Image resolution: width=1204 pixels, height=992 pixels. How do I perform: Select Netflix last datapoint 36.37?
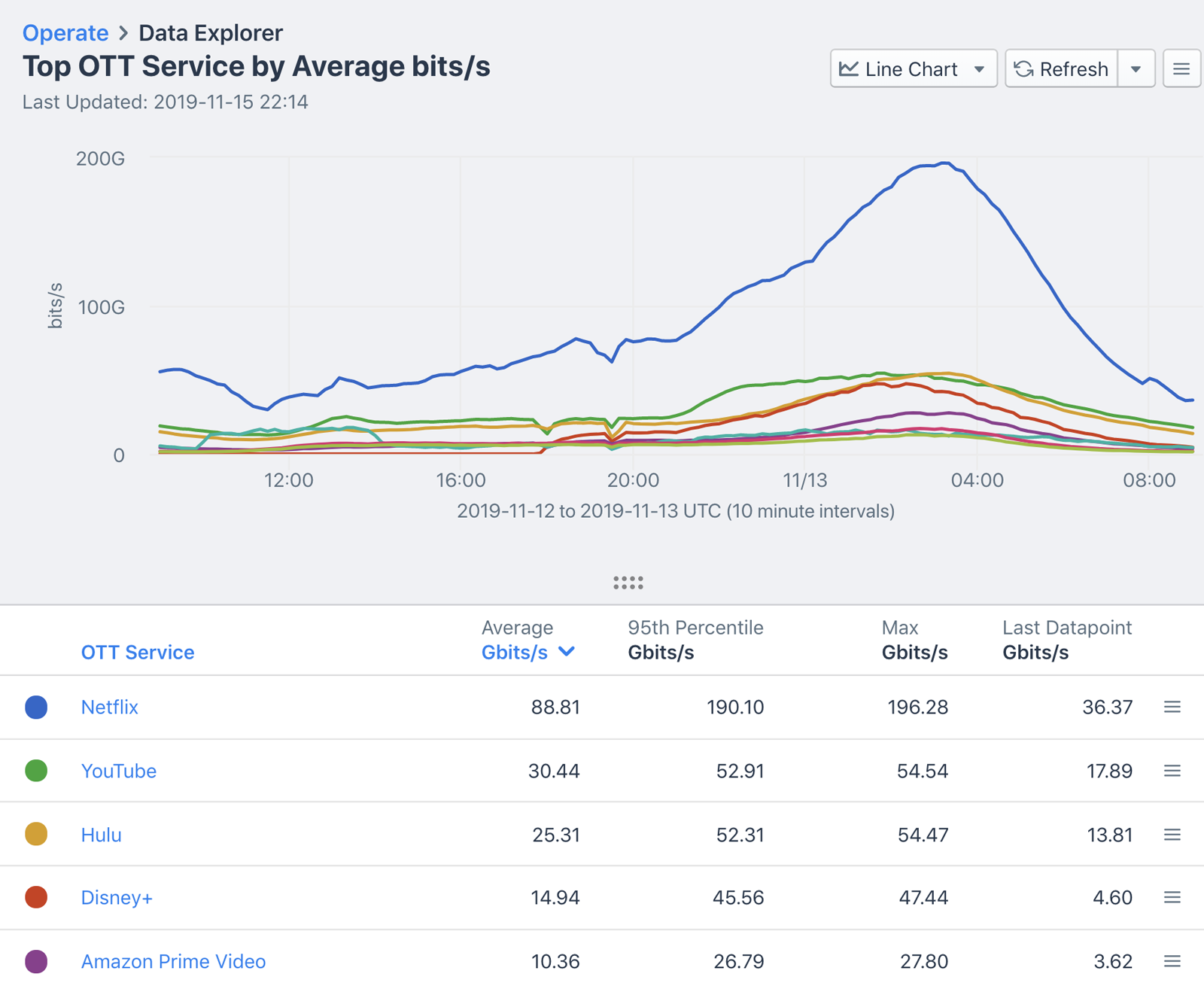(1108, 707)
